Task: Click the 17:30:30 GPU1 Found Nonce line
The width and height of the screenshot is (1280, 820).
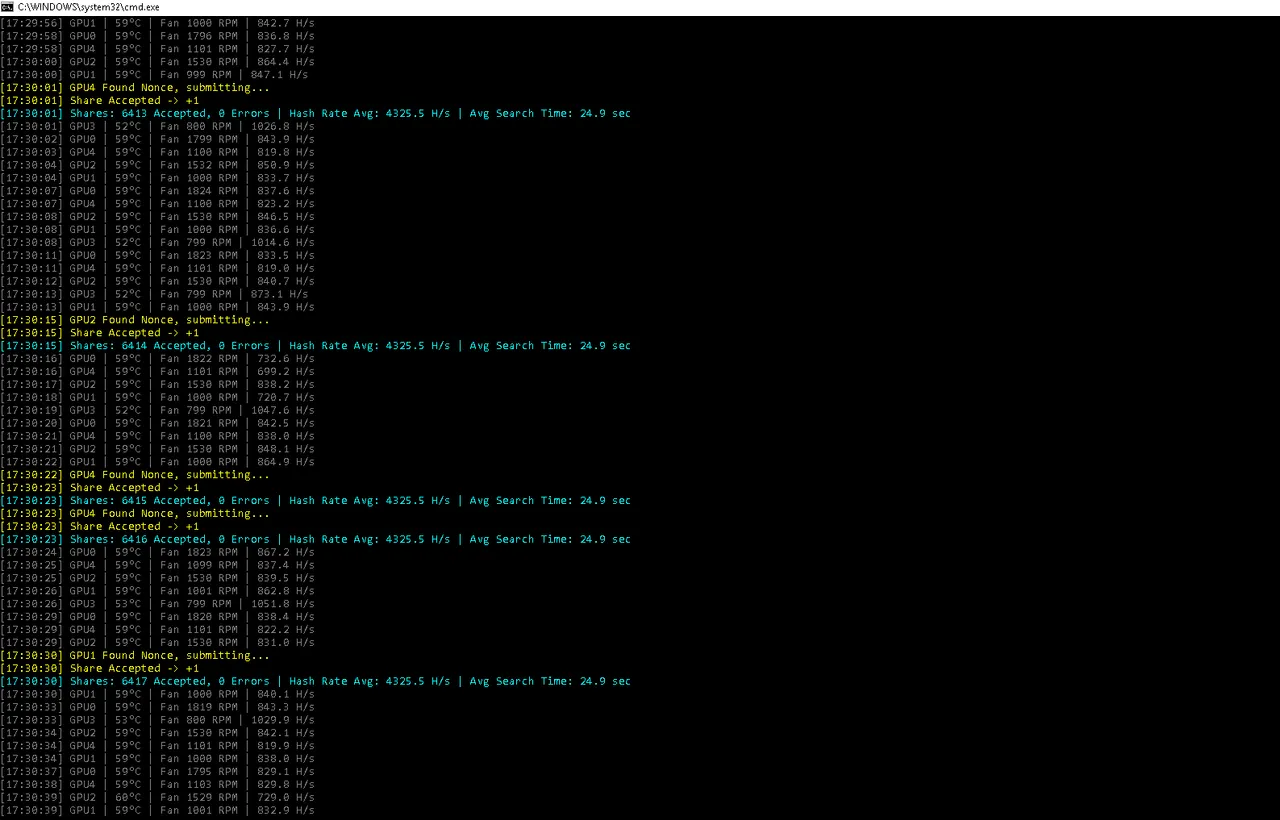Action: 135,656
